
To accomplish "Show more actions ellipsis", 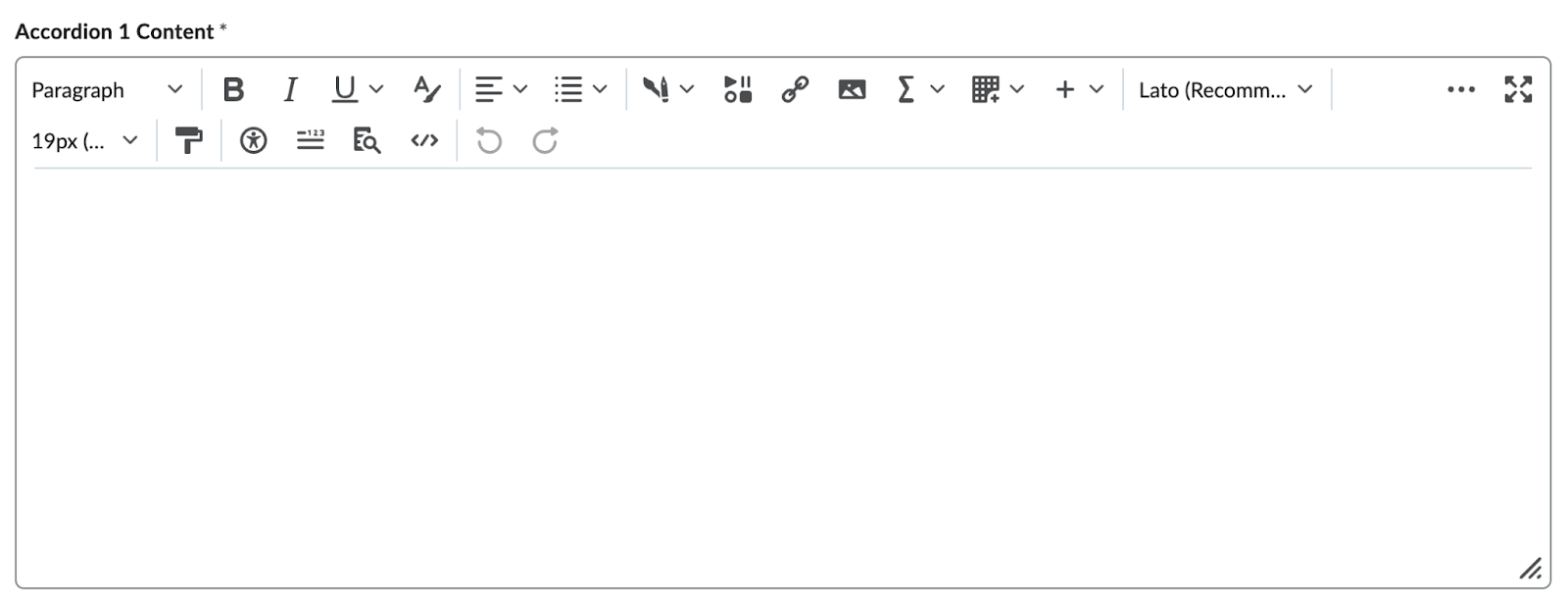I will tap(1461, 89).
